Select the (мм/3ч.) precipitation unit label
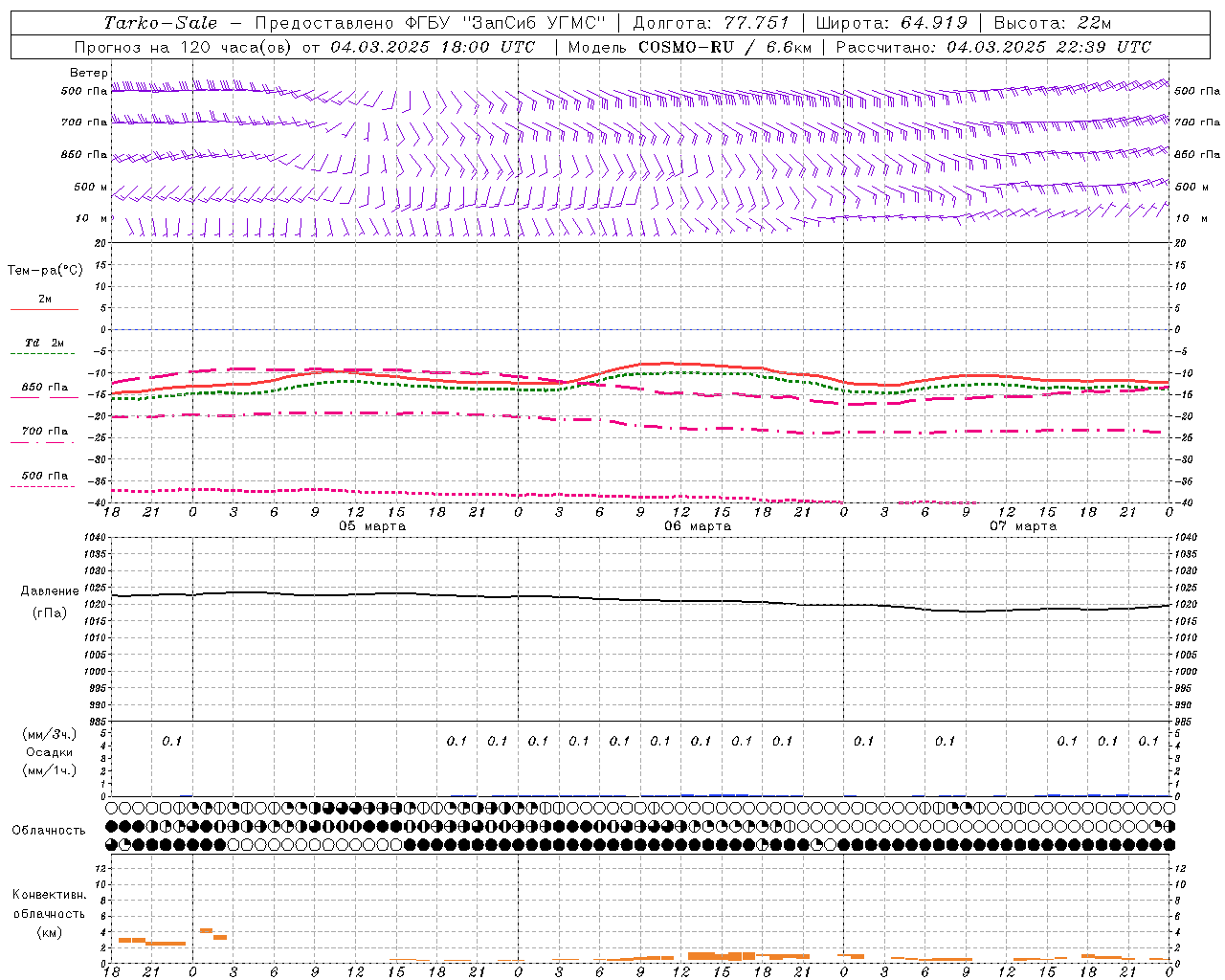 (x=50, y=734)
